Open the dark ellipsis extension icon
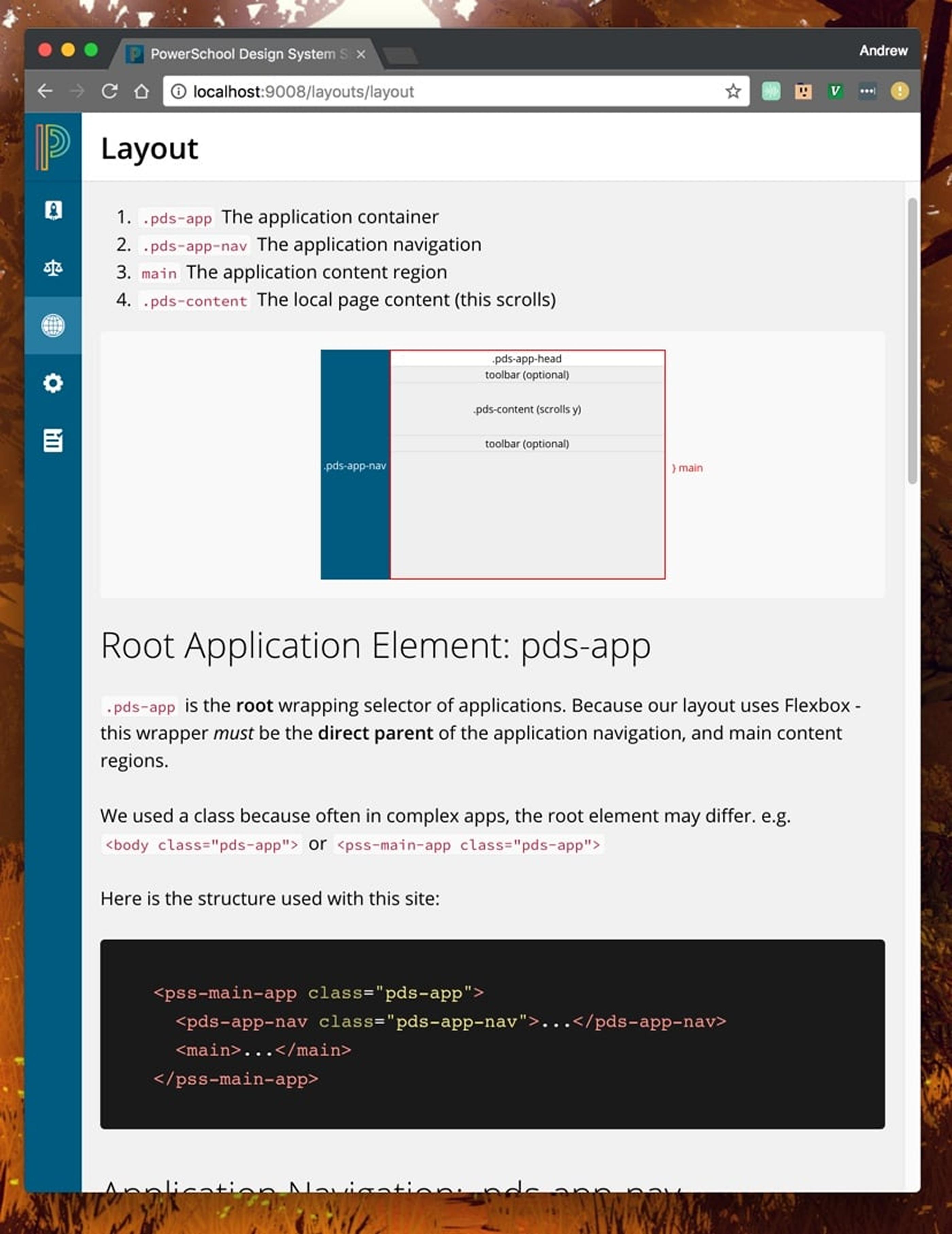Screen dimensions: 952x1234 (x=868, y=91)
